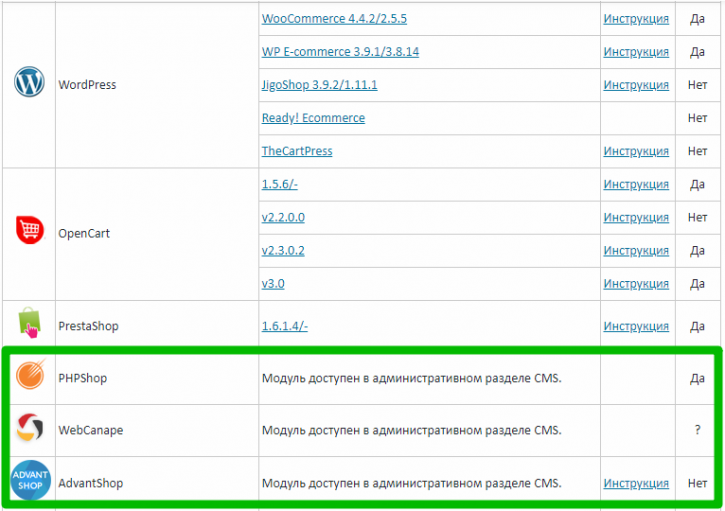Viewport: 725px width, 511px height.
Task: Open Инструкция for PrestaShop row
Action: (x=636, y=326)
